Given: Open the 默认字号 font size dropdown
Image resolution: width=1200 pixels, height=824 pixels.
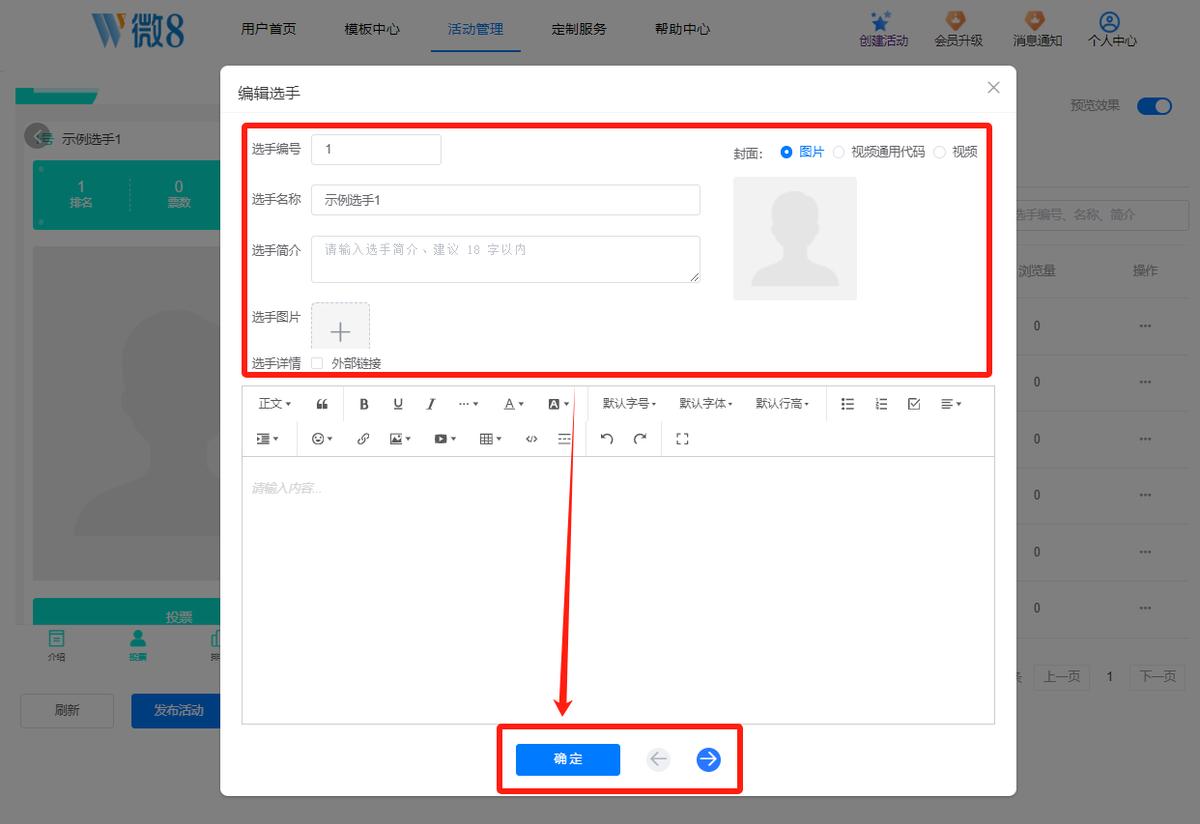Looking at the screenshot, I should point(629,404).
